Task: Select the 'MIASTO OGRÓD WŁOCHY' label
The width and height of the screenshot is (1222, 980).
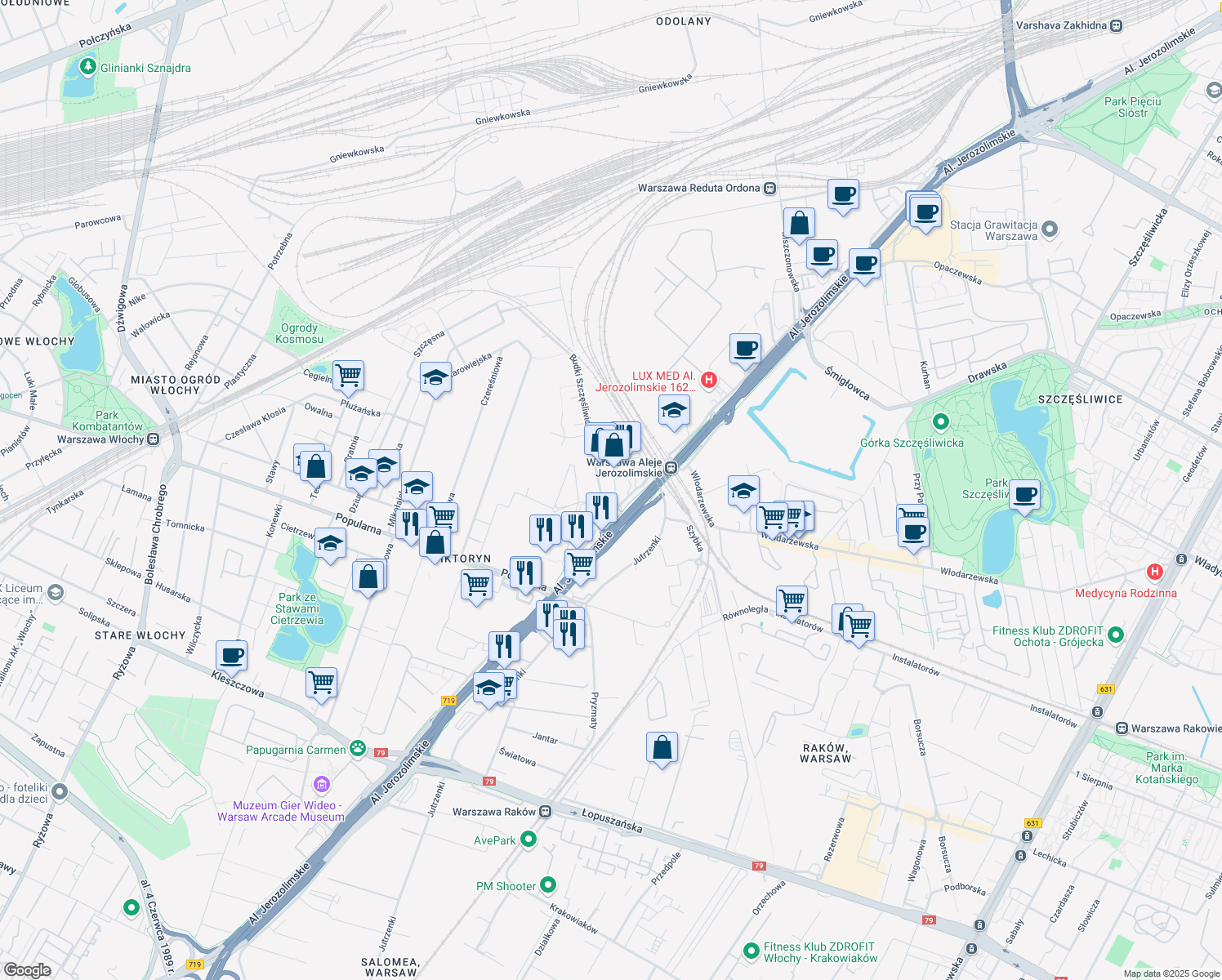Action: (x=176, y=385)
